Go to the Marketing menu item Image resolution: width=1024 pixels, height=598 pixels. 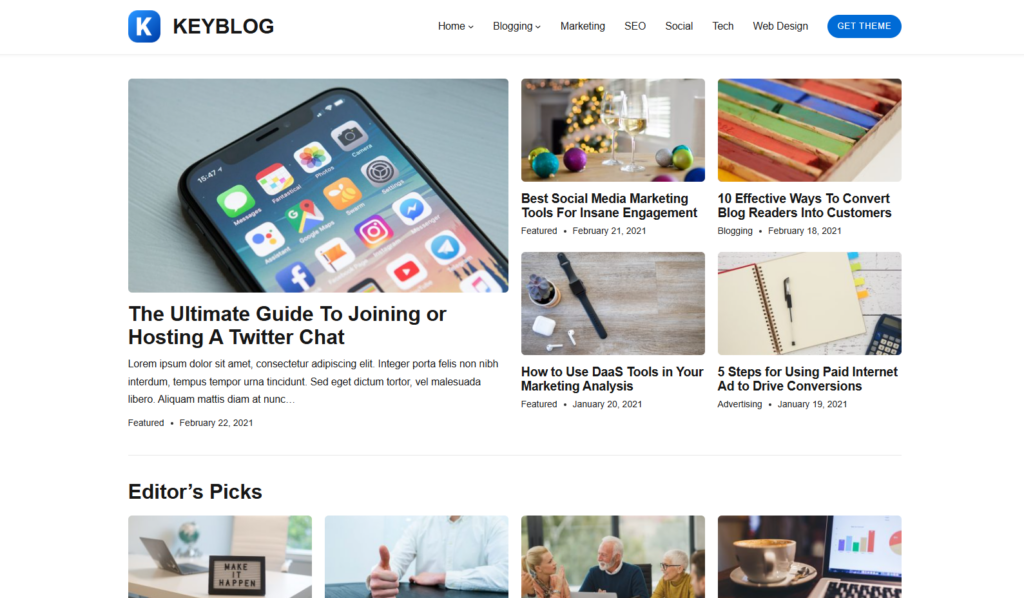(x=583, y=26)
